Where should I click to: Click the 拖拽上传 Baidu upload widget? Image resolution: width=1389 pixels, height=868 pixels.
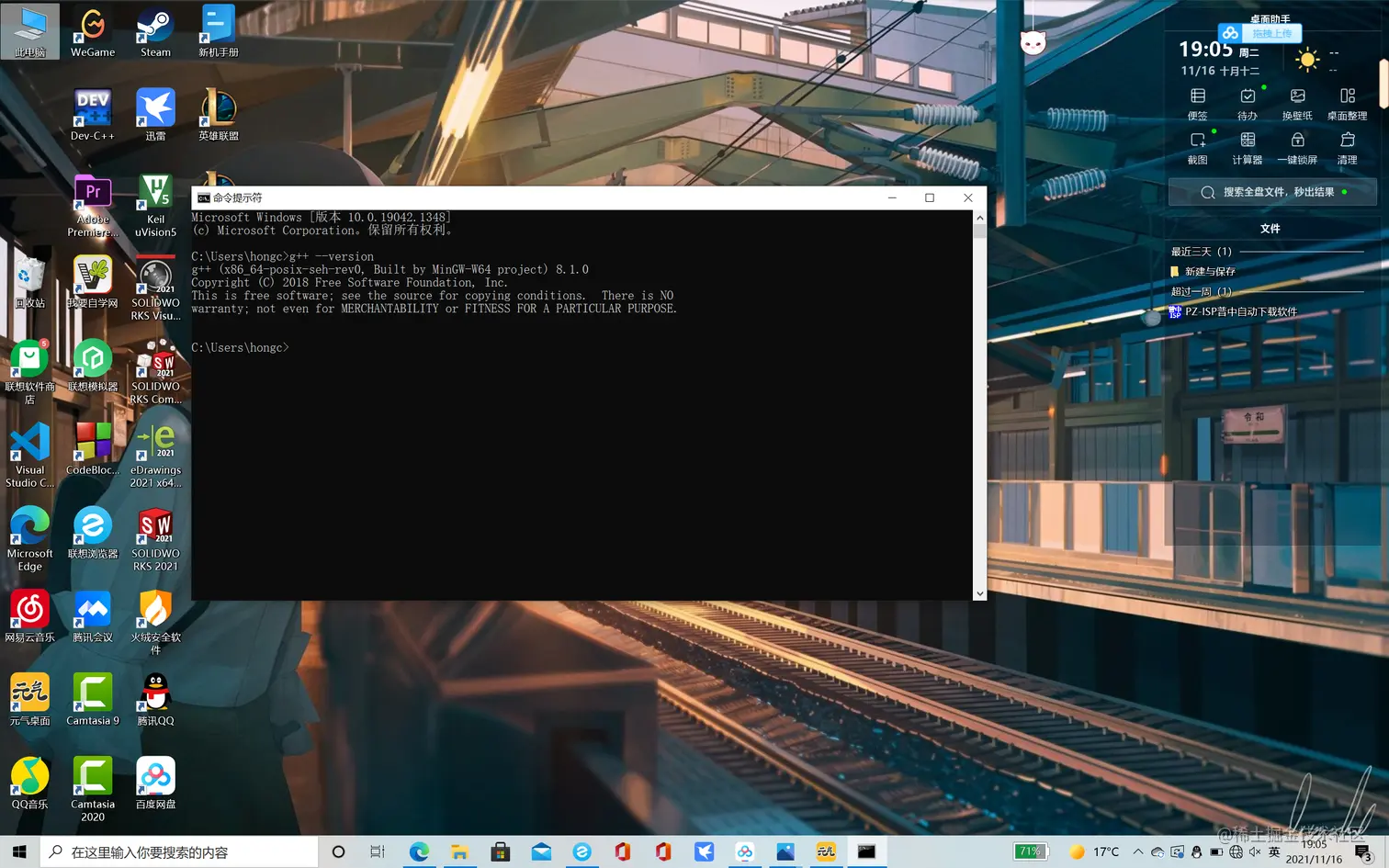pos(1260,33)
